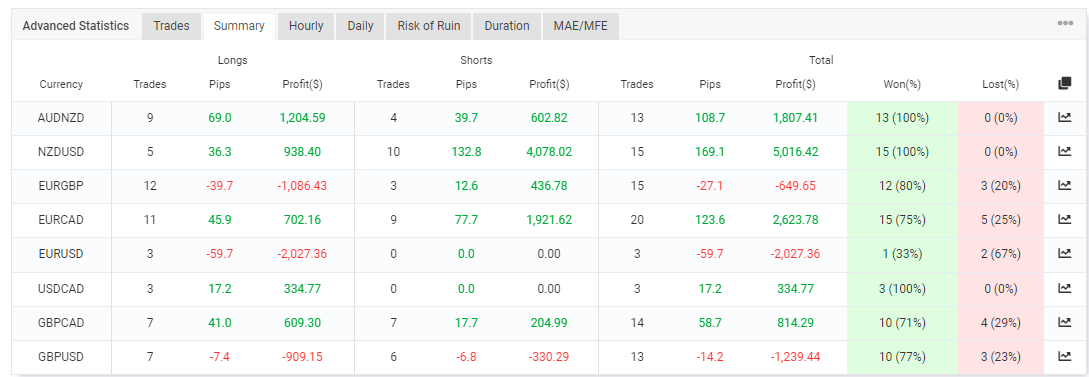Click the Longs group header
The image size is (1089, 377).
(232, 60)
